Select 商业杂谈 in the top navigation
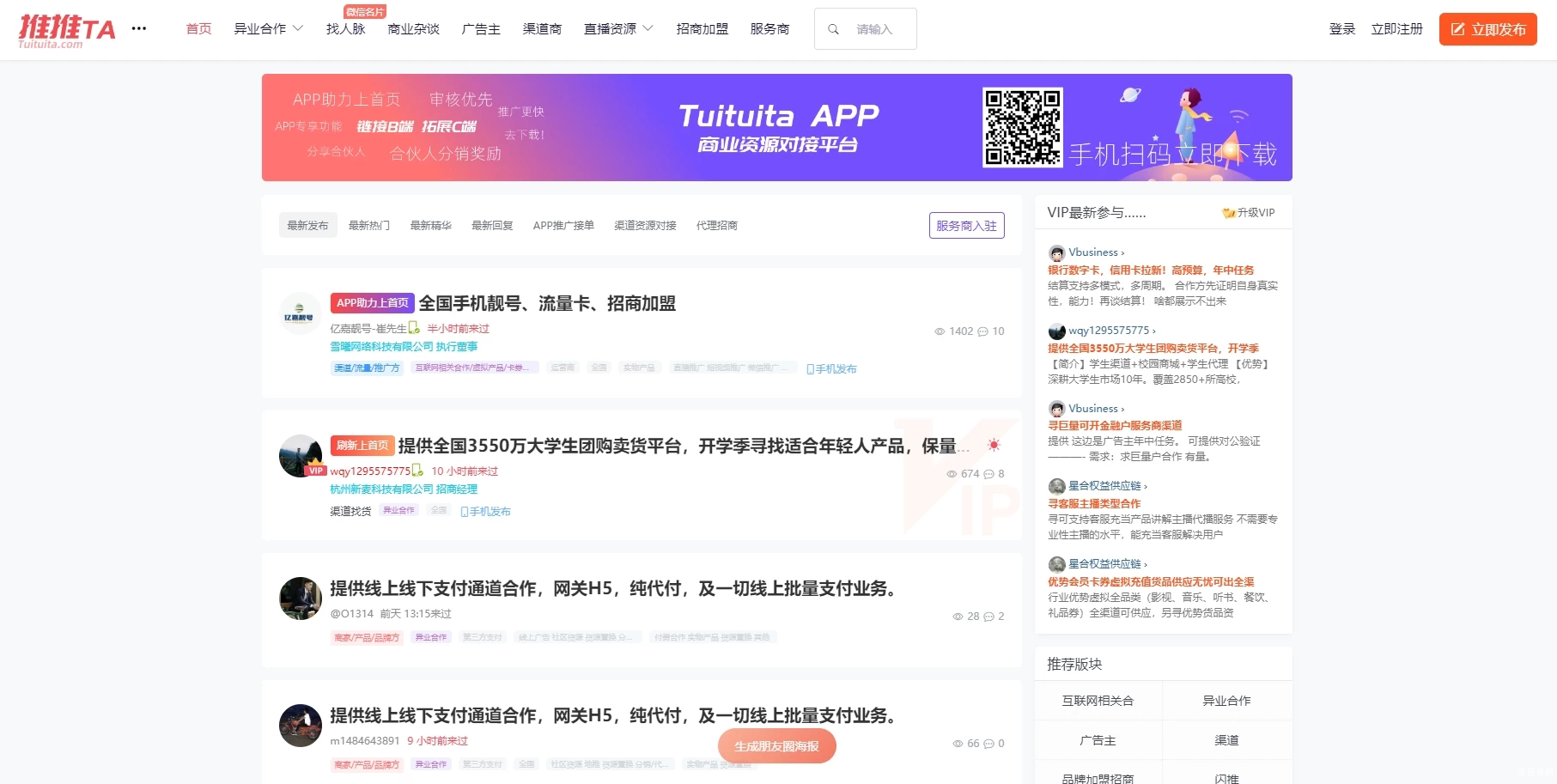The image size is (1557, 784). click(413, 27)
